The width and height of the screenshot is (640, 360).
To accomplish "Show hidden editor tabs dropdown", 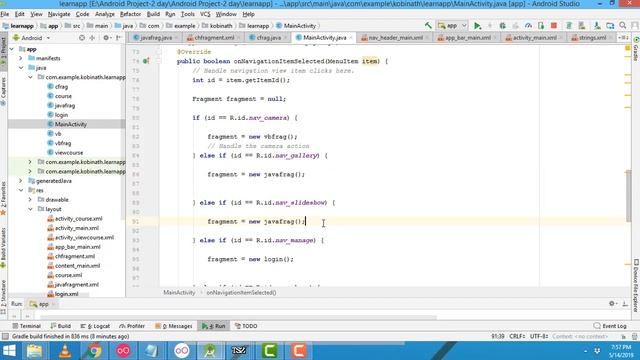I will pyautogui.click(x=622, y=38).
